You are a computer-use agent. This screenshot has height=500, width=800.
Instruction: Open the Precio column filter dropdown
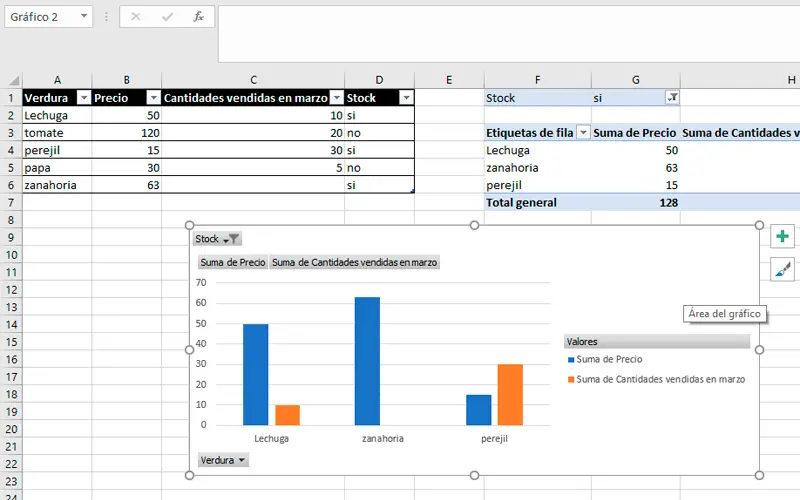(x=153, y=97)
